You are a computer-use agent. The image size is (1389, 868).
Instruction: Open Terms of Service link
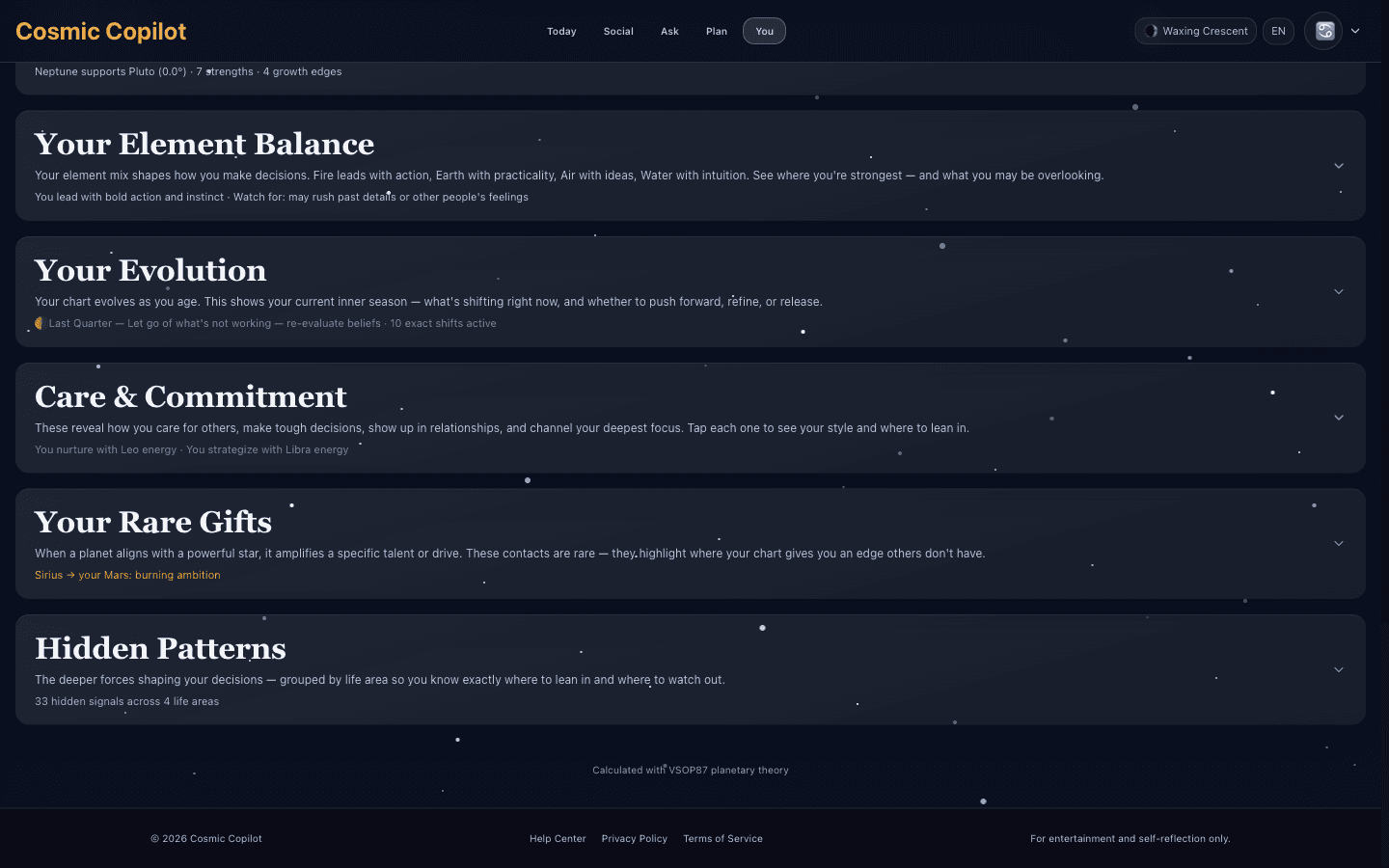click(722, 839)
